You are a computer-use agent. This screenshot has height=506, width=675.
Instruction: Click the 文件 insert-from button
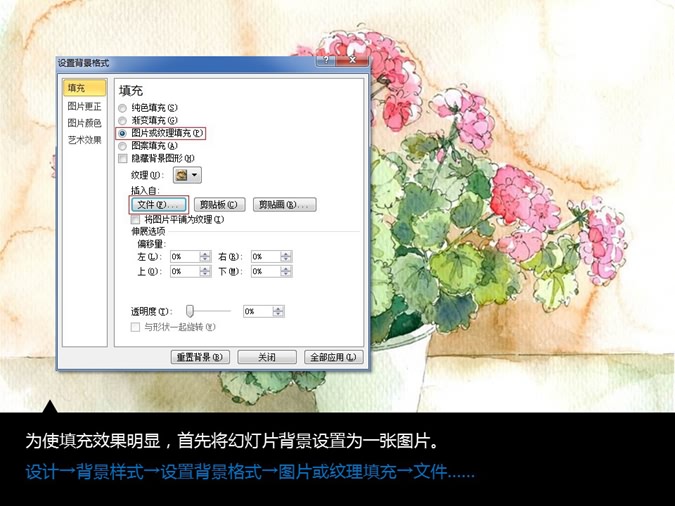coord(158,205)
